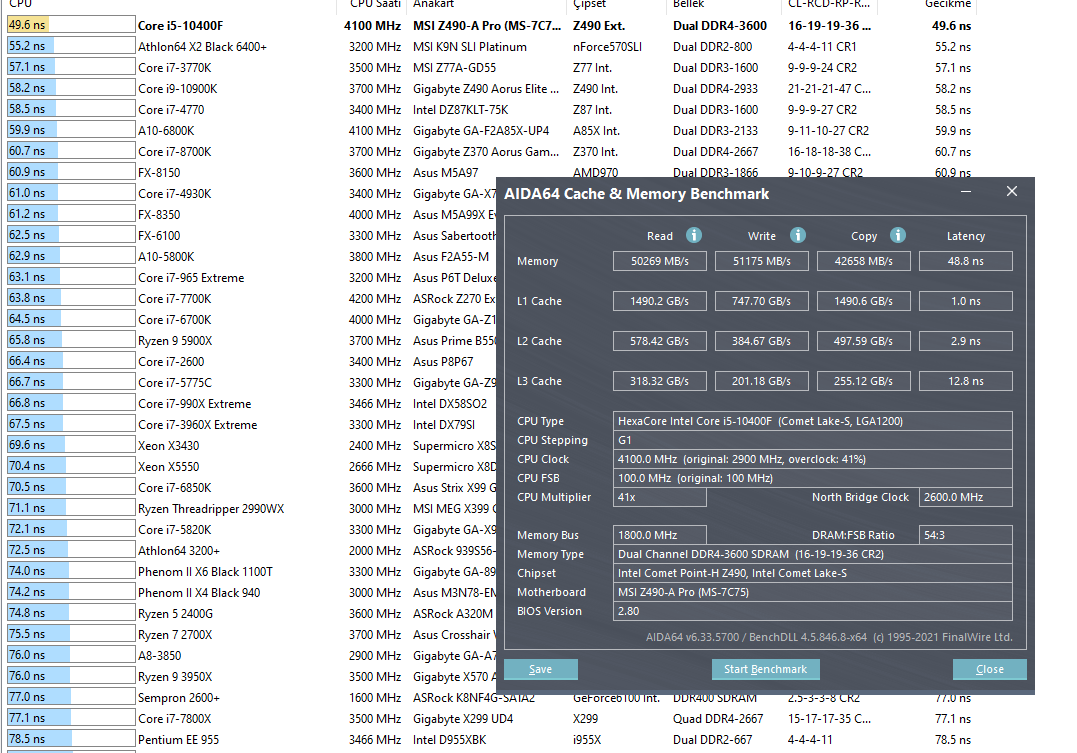Click the Quad DDR4-2667 memory cell
The image size is (1077, 753).
pyautogui.click(x=718, y=719)
